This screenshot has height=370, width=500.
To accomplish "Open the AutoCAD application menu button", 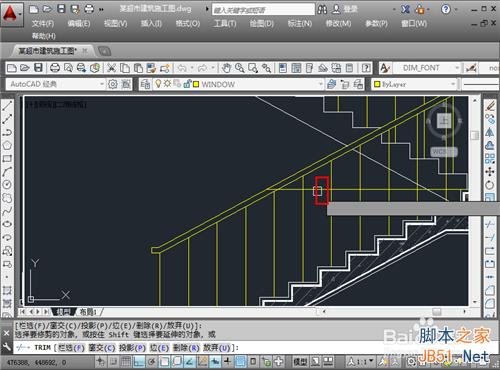I will point(11,15).
